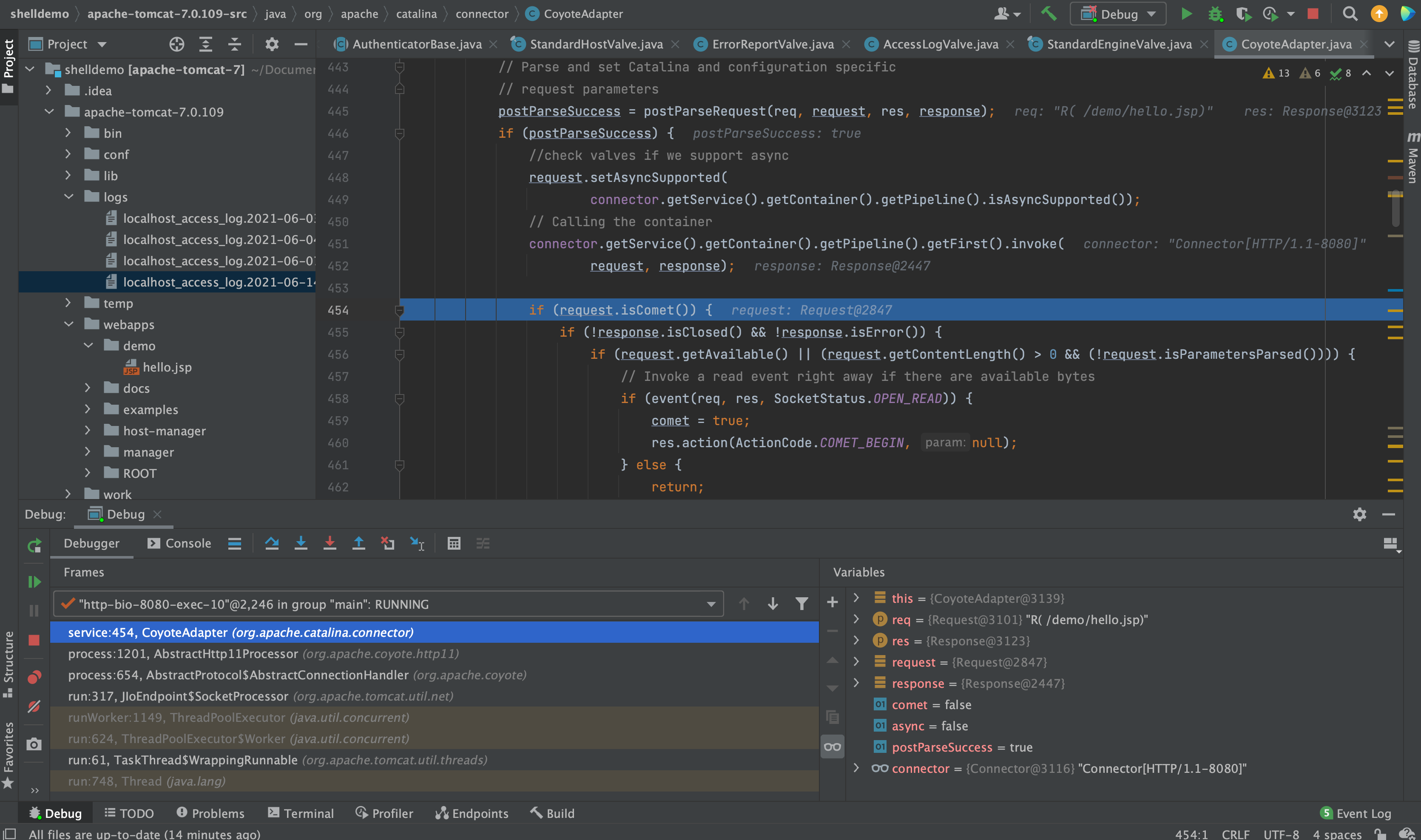Toggle Show watches glasses icon in Variables
The width and height of the screenshot is (1421, 840).
click(x=832, y=746)
